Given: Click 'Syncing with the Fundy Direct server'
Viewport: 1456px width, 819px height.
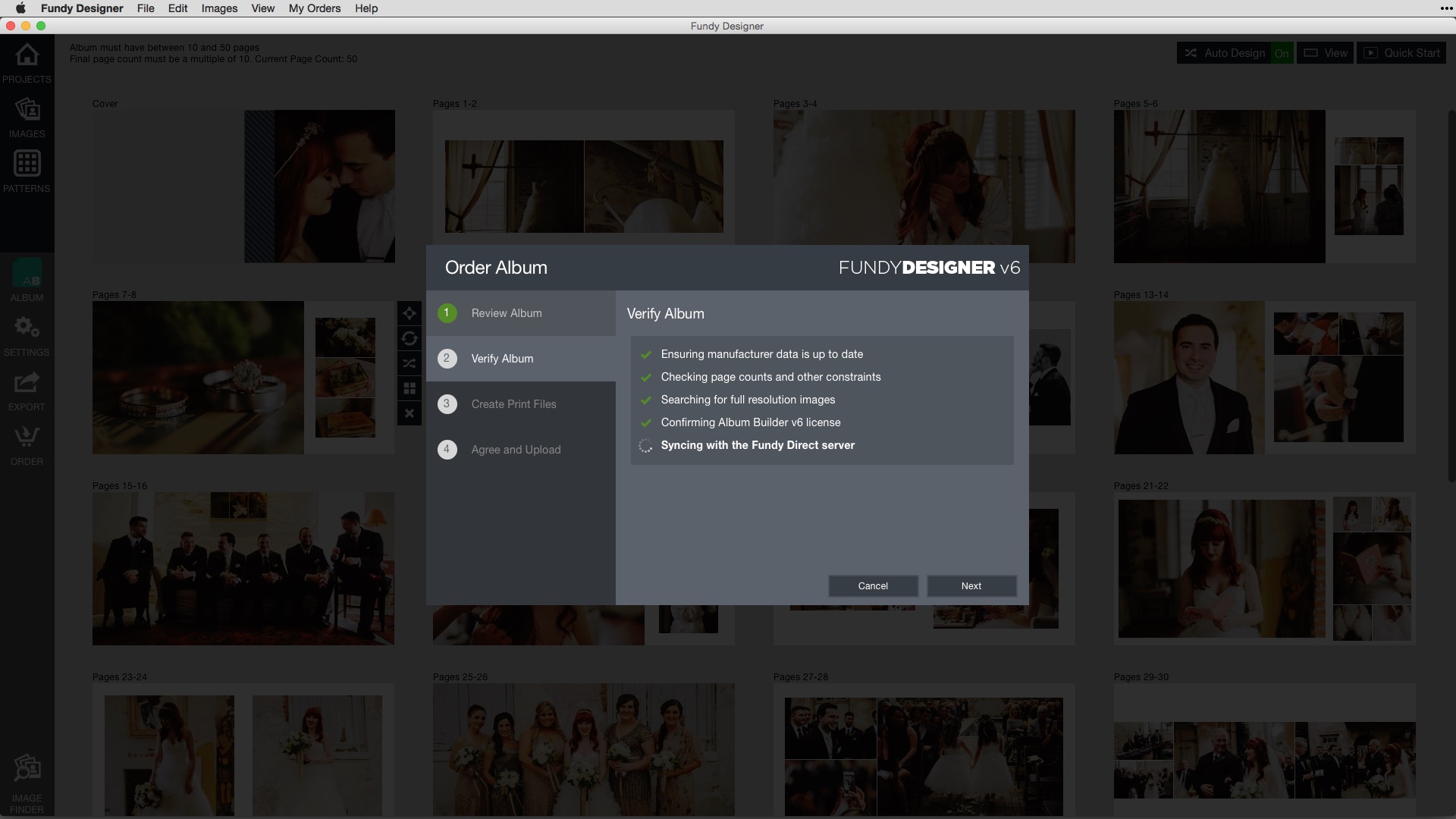Looking at the screenshot, I should tap(758, 445).
